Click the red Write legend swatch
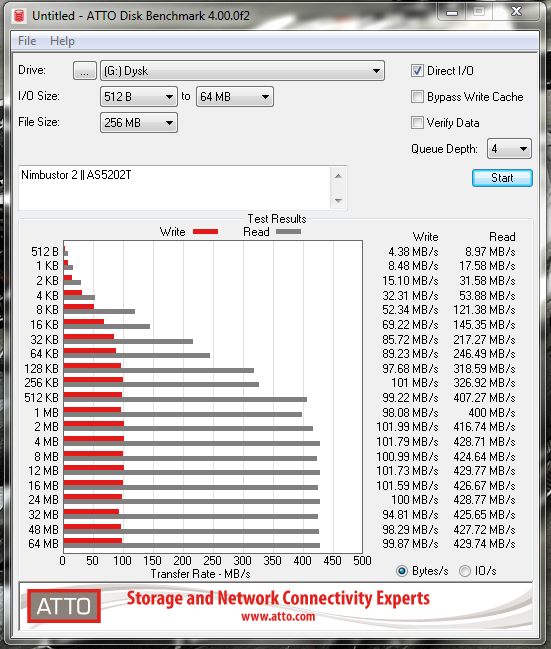551x649 pixels. tap(205, 232)
